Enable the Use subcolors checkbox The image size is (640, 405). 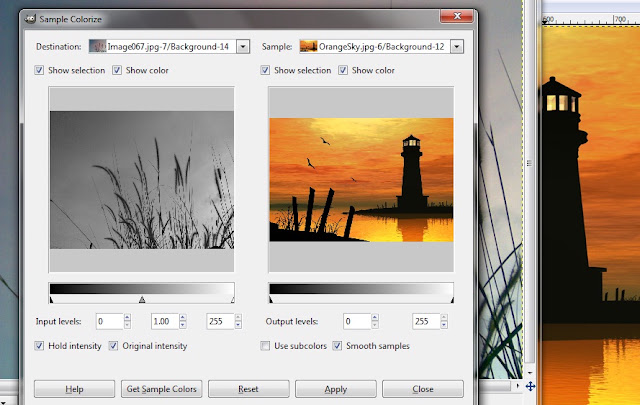[x=265, y=346]
